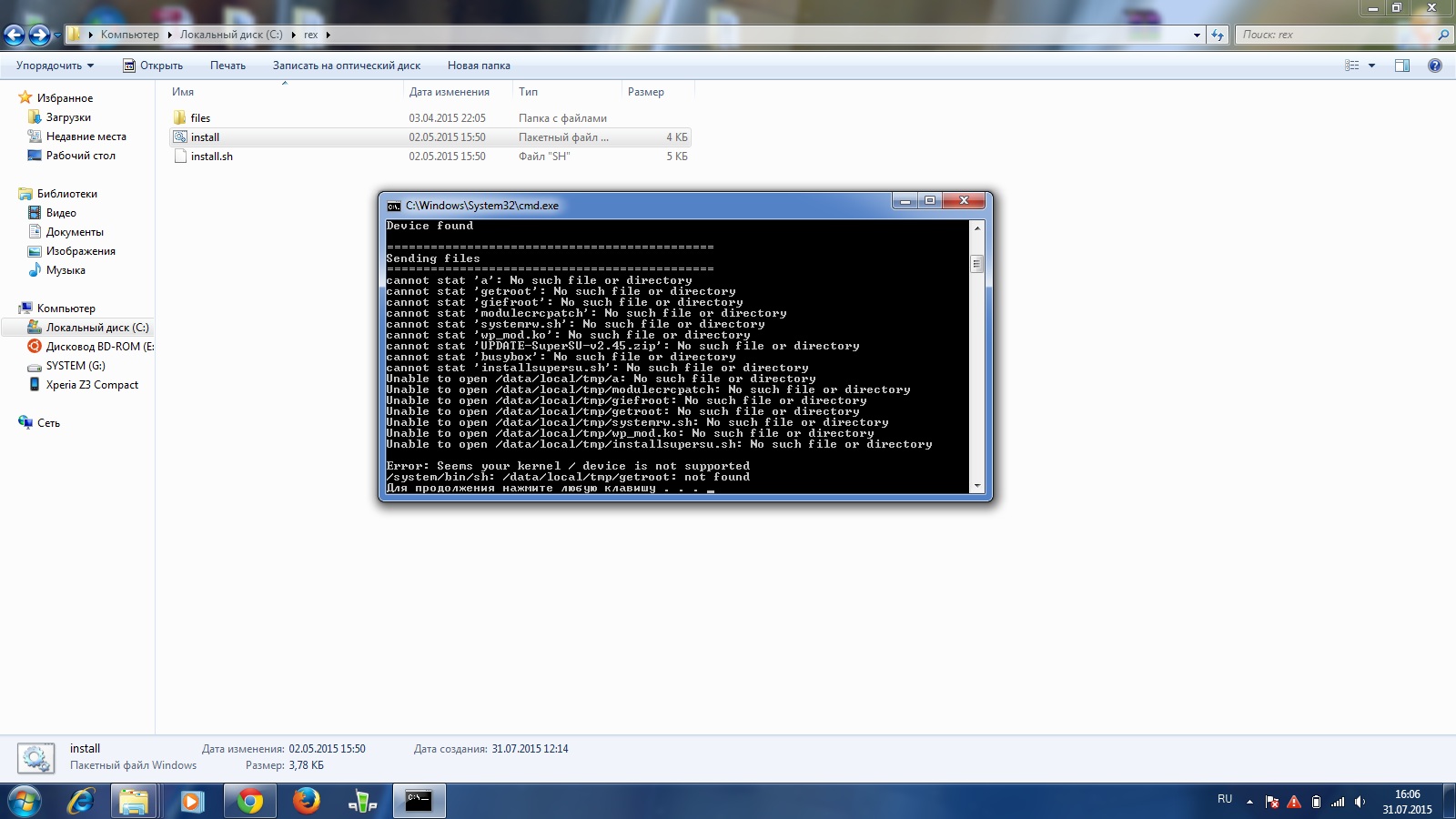Open the Упорядочить dropdown menu
1456x819 pixels.
pos(55,66)
